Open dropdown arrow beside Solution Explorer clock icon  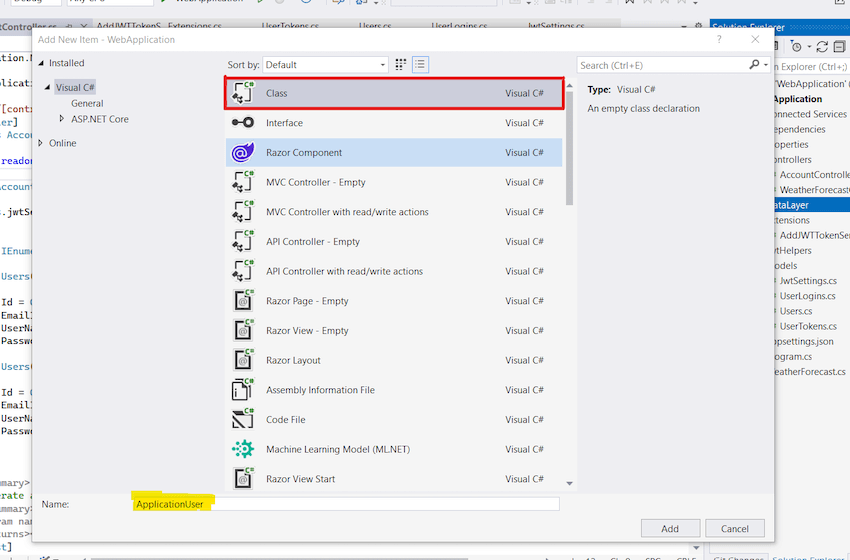(809, 47)
